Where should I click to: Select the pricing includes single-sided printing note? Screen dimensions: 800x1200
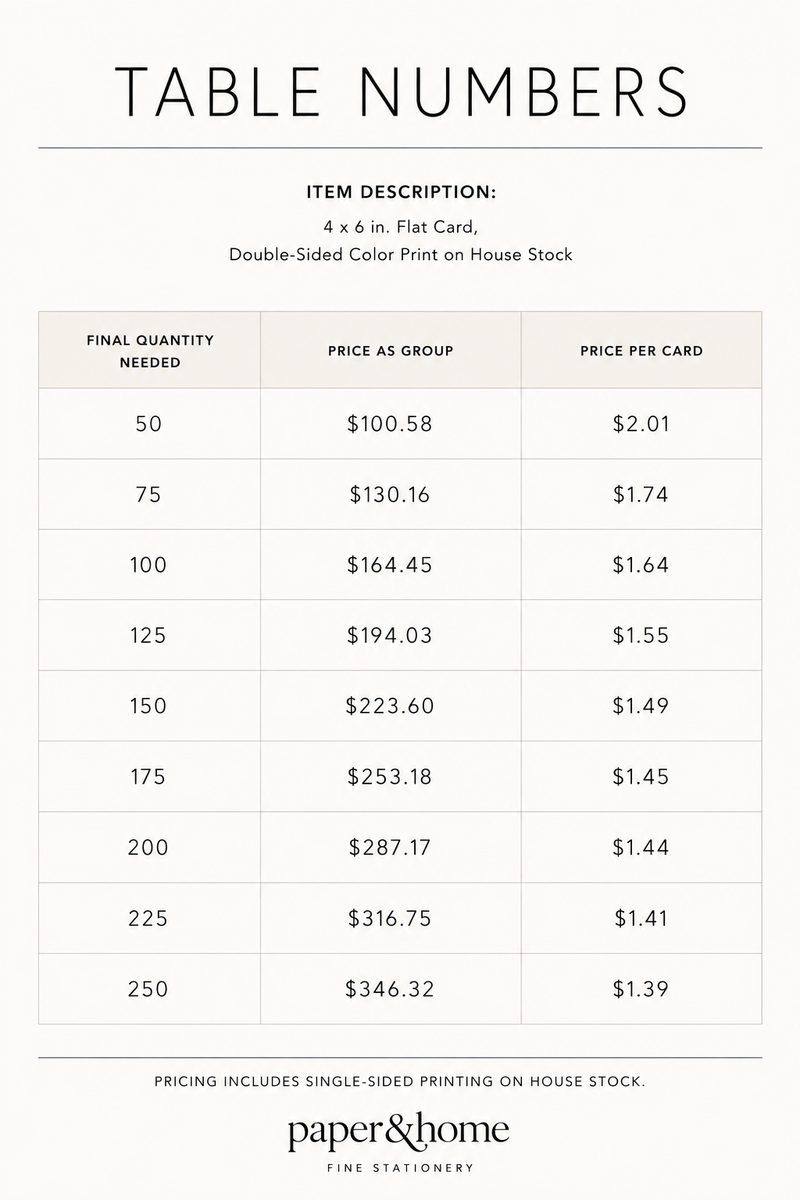pos(400,1081)
